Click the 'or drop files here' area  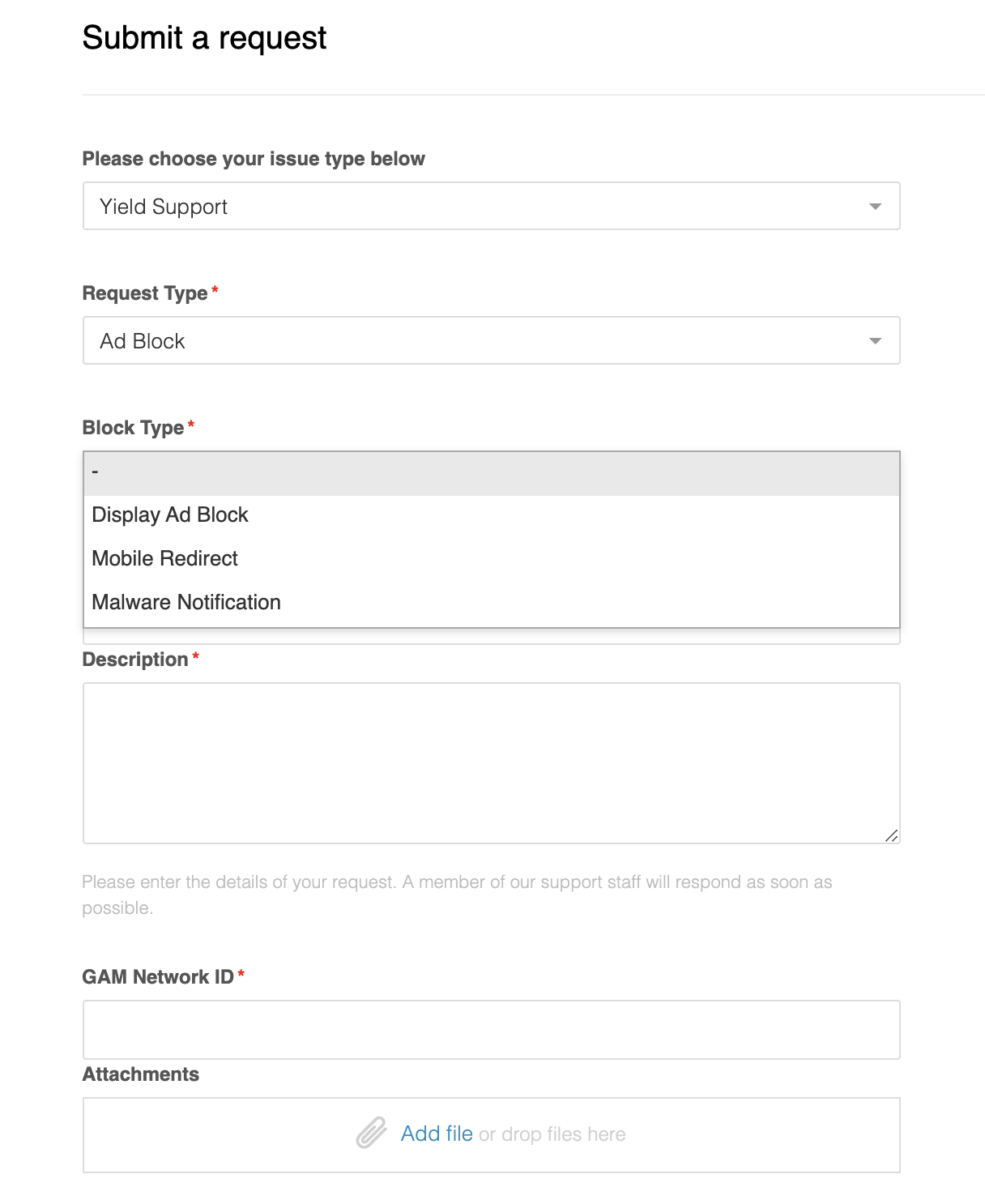click(x=552, y=1134)
